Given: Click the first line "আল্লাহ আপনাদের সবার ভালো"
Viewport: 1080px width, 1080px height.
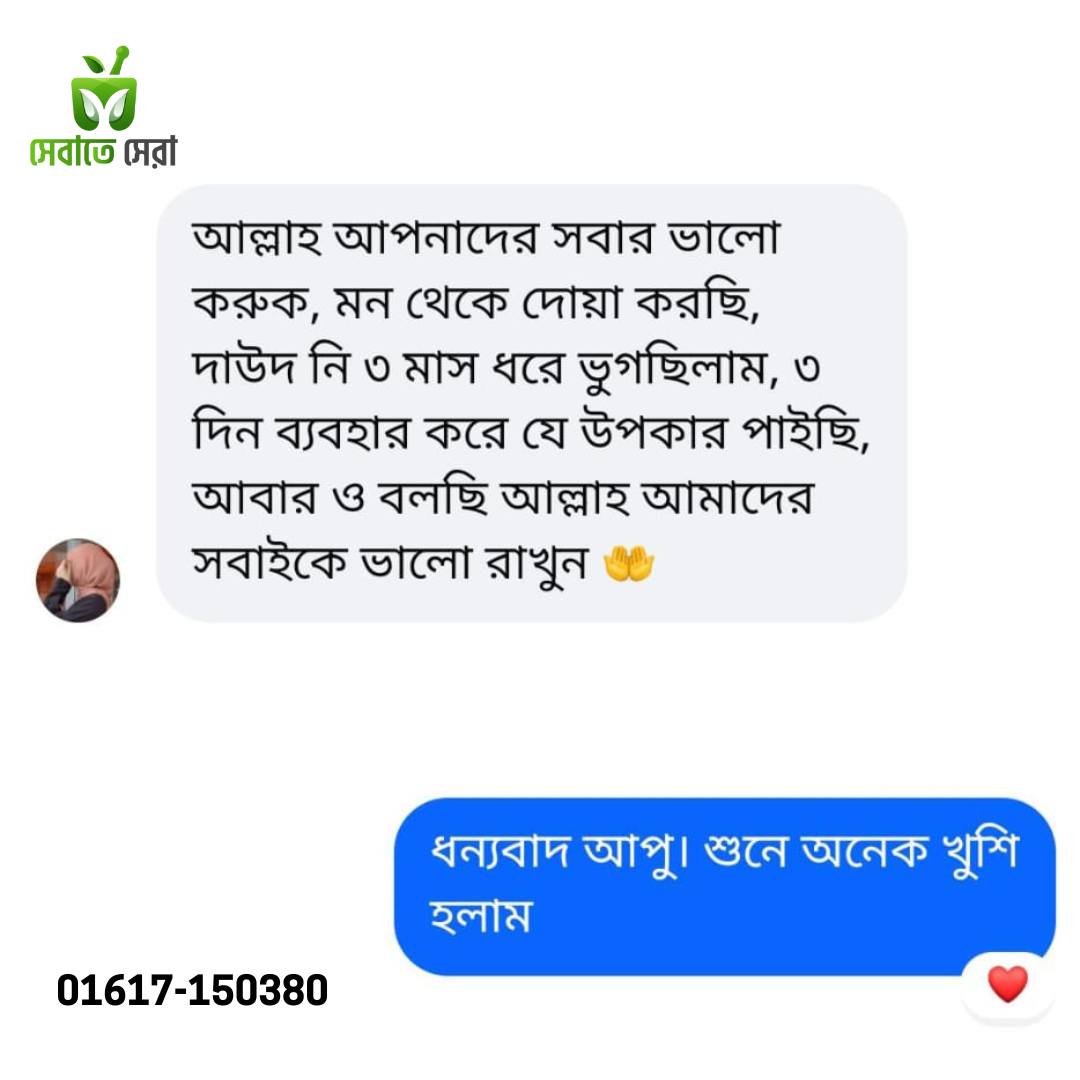Looking at the screenshot, I should 486,237.
